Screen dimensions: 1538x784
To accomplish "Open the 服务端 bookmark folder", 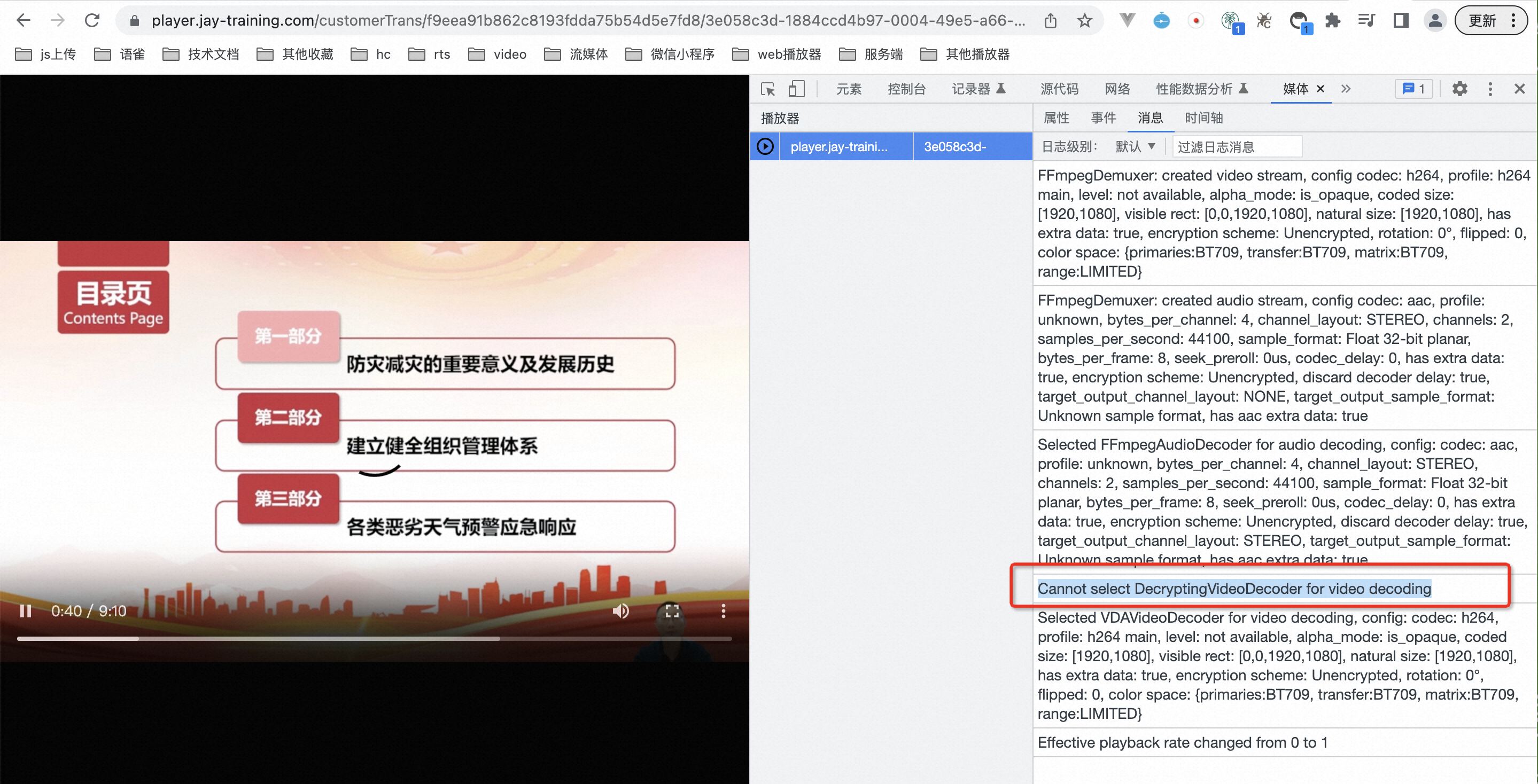I will click(871, 54).
